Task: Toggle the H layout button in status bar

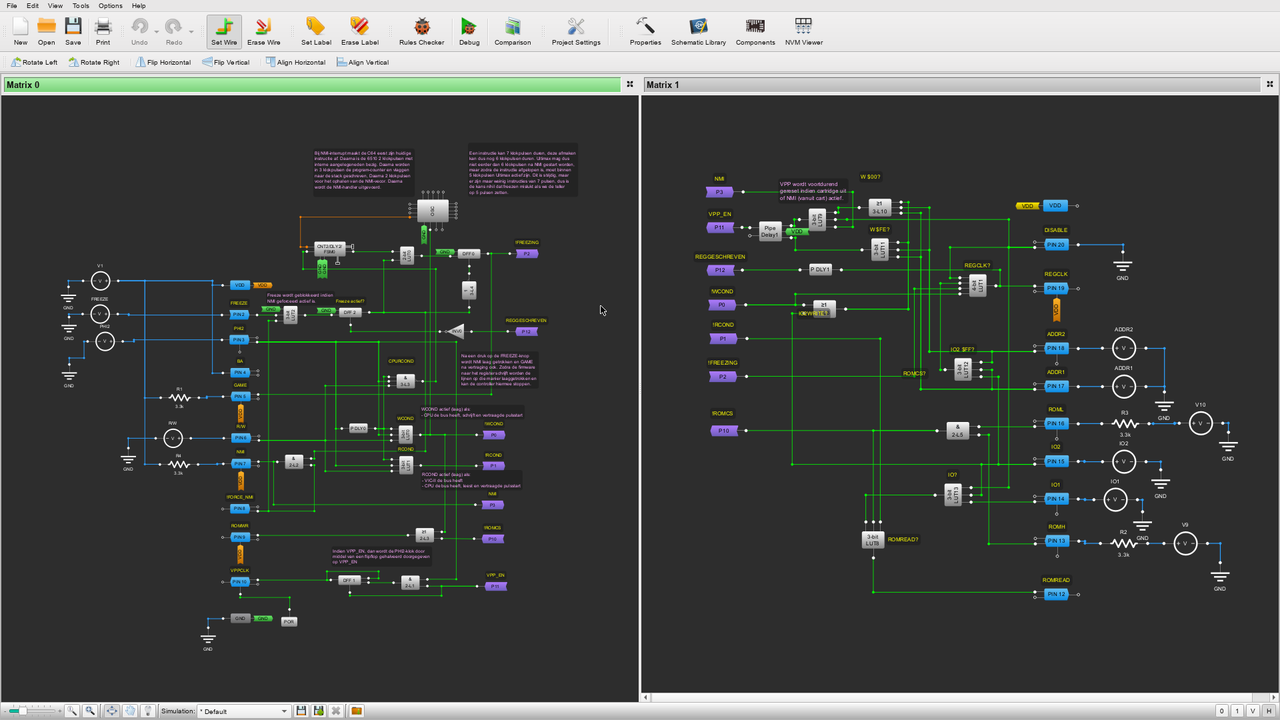Action: tap(1270, 711)
